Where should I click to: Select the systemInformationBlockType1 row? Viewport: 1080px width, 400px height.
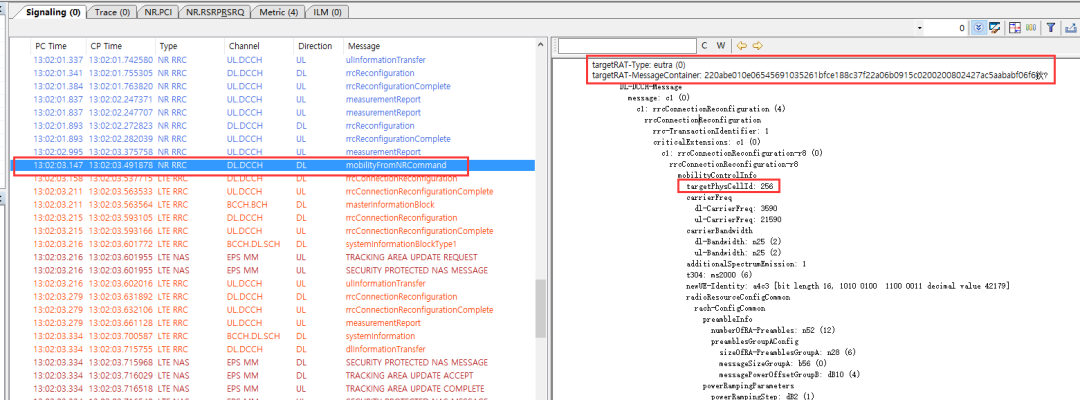tap(273, 244)
